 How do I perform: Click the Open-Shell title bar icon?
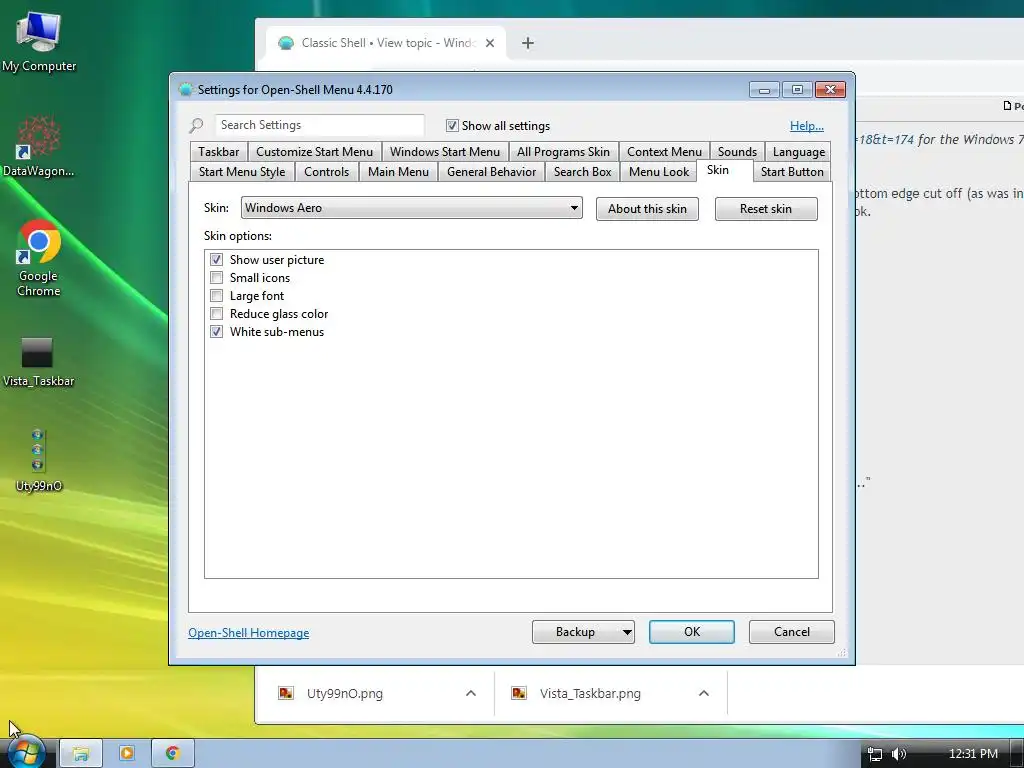click(x=185, y=89)
